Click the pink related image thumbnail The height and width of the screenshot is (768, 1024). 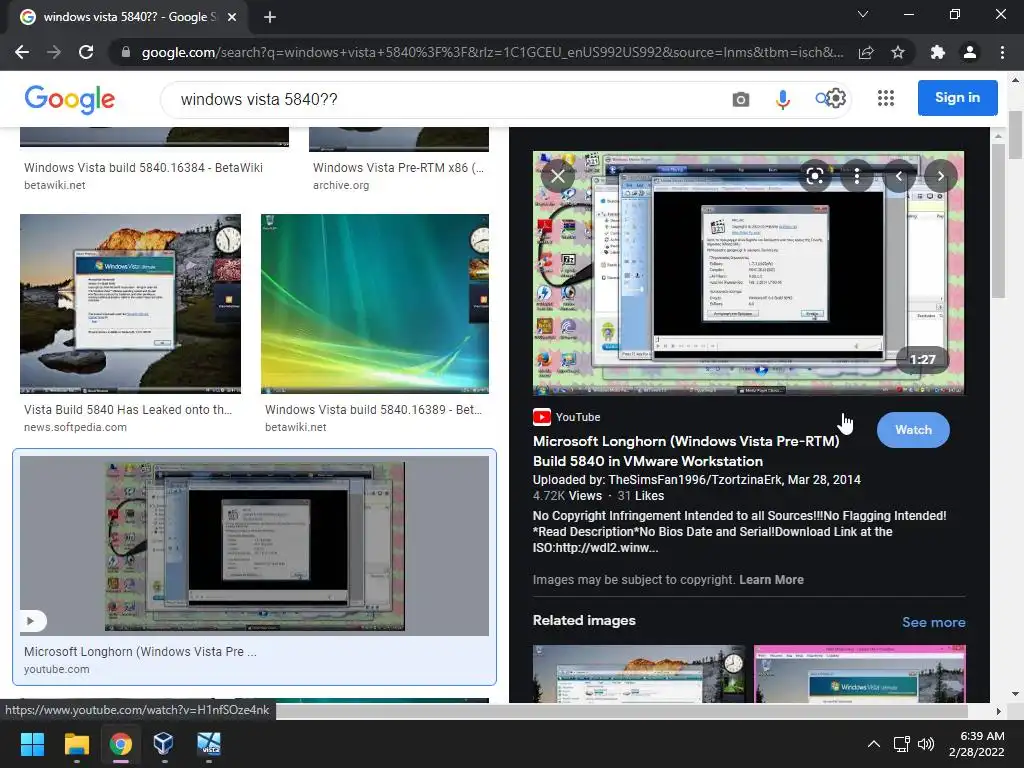click(859, 674)
